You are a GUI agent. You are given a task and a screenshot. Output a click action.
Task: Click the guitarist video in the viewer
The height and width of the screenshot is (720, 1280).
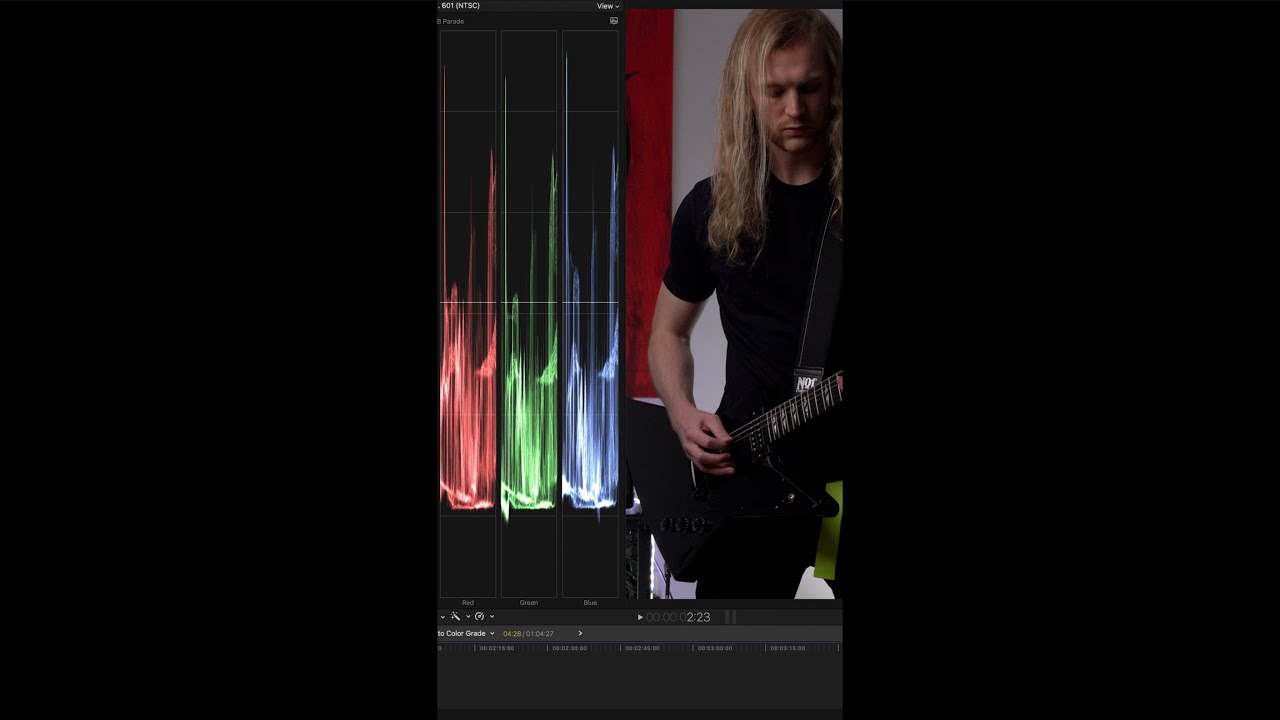coord(734,304)
